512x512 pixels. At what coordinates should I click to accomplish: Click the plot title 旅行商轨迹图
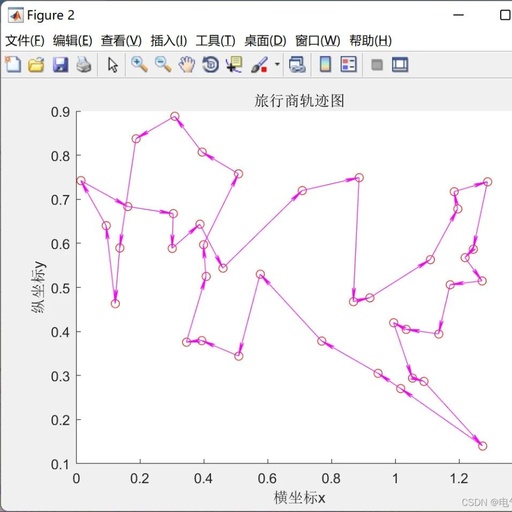tap(299, 100)
